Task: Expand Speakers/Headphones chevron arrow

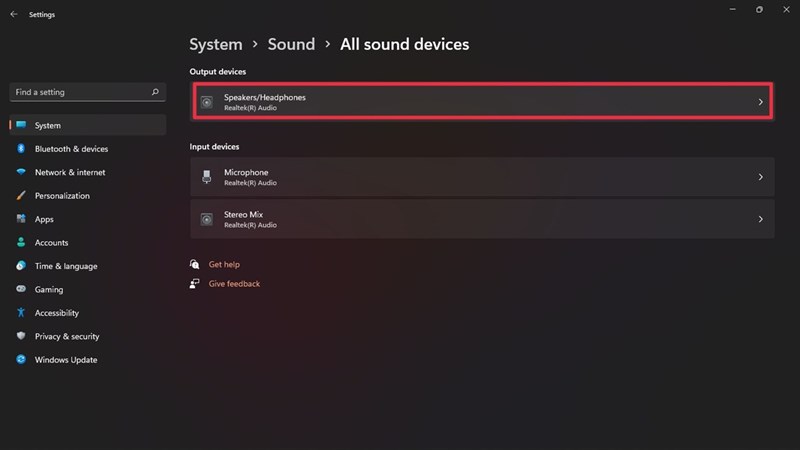Action: [x=760, y=102]
